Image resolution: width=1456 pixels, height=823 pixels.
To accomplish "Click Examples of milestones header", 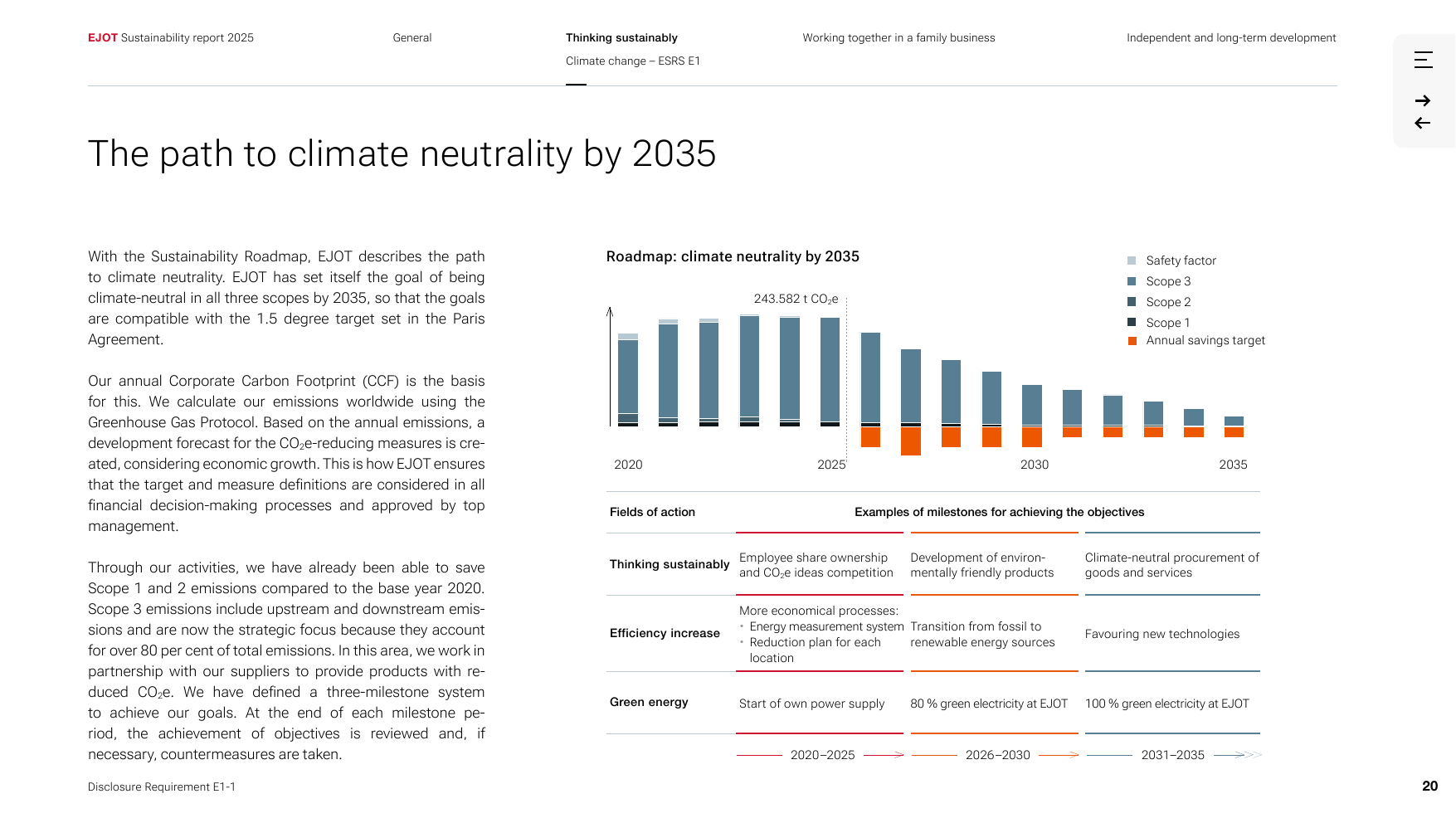I will (999, 512).
